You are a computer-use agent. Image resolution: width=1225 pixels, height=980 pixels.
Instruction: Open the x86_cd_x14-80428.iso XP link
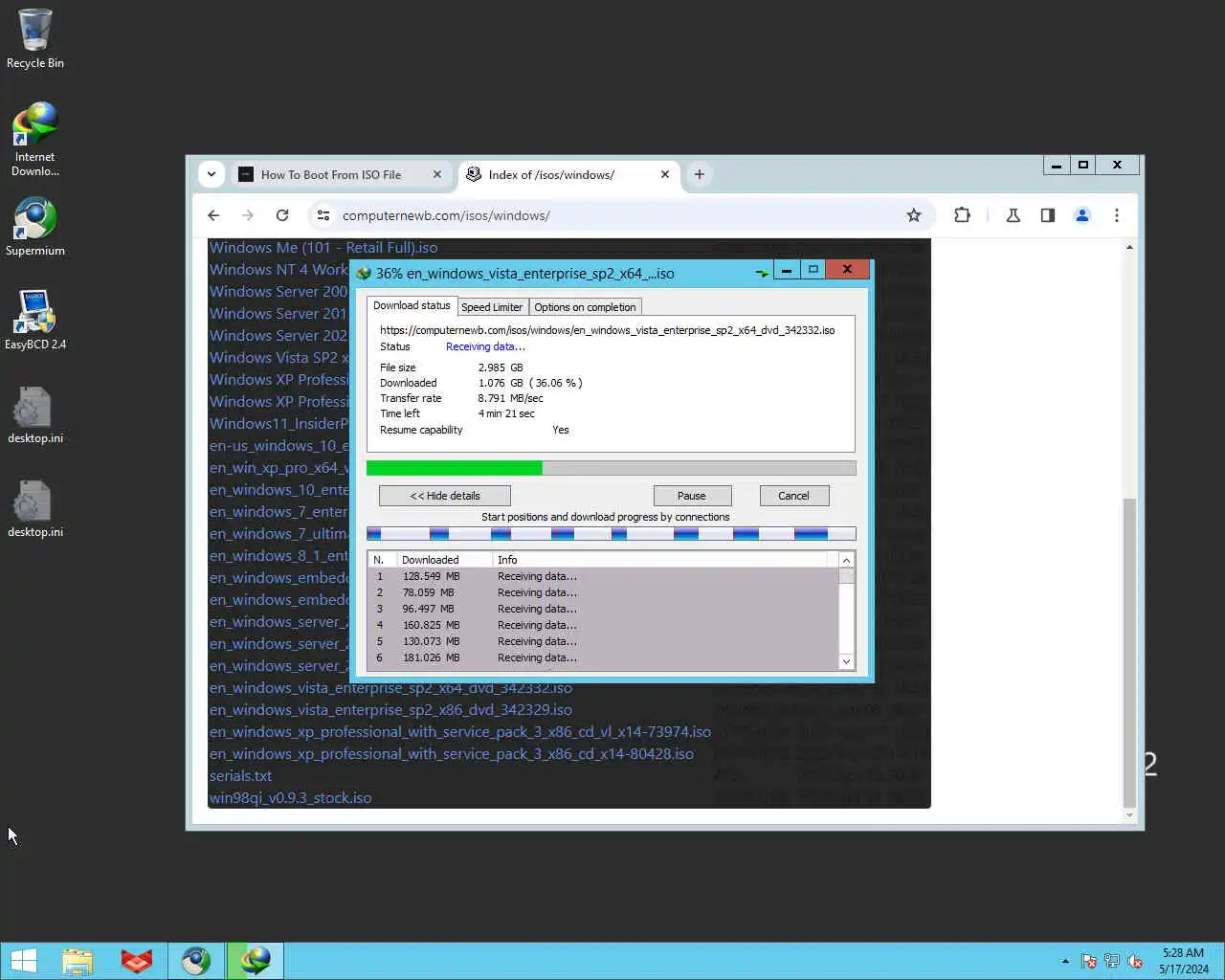452,753
